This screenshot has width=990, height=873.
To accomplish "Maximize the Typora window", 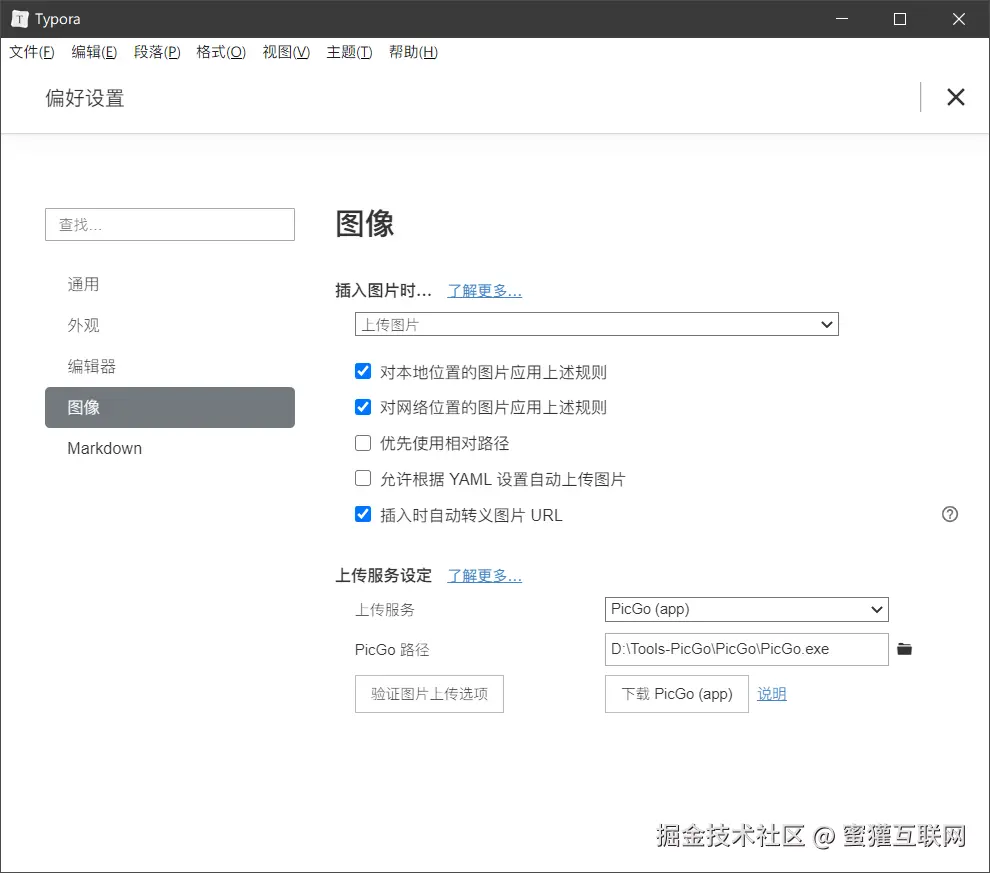I will pyautogui.click(x=900, y=19).
